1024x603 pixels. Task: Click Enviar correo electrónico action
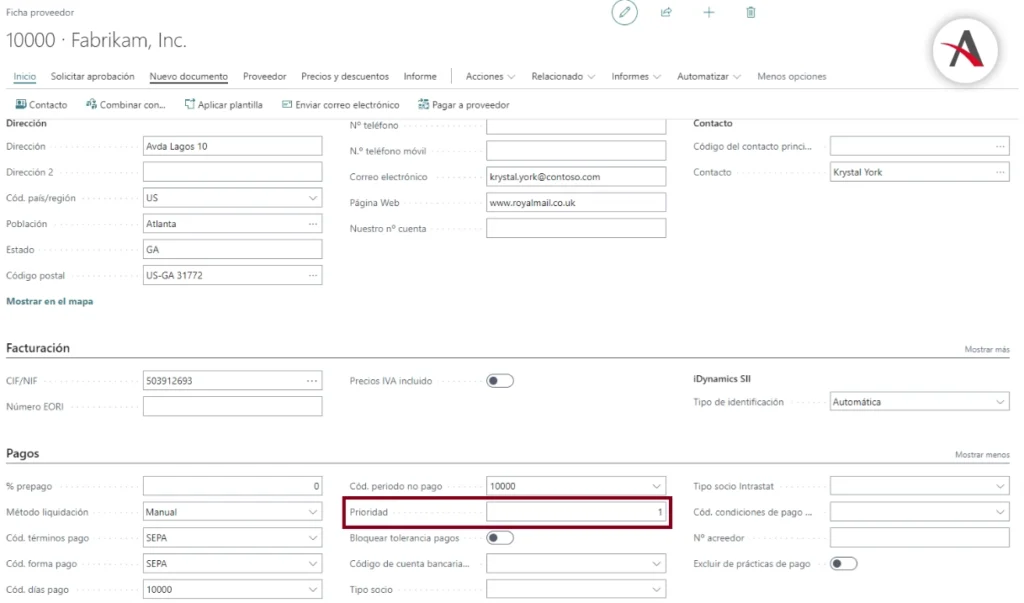click(x=340, y=105)
